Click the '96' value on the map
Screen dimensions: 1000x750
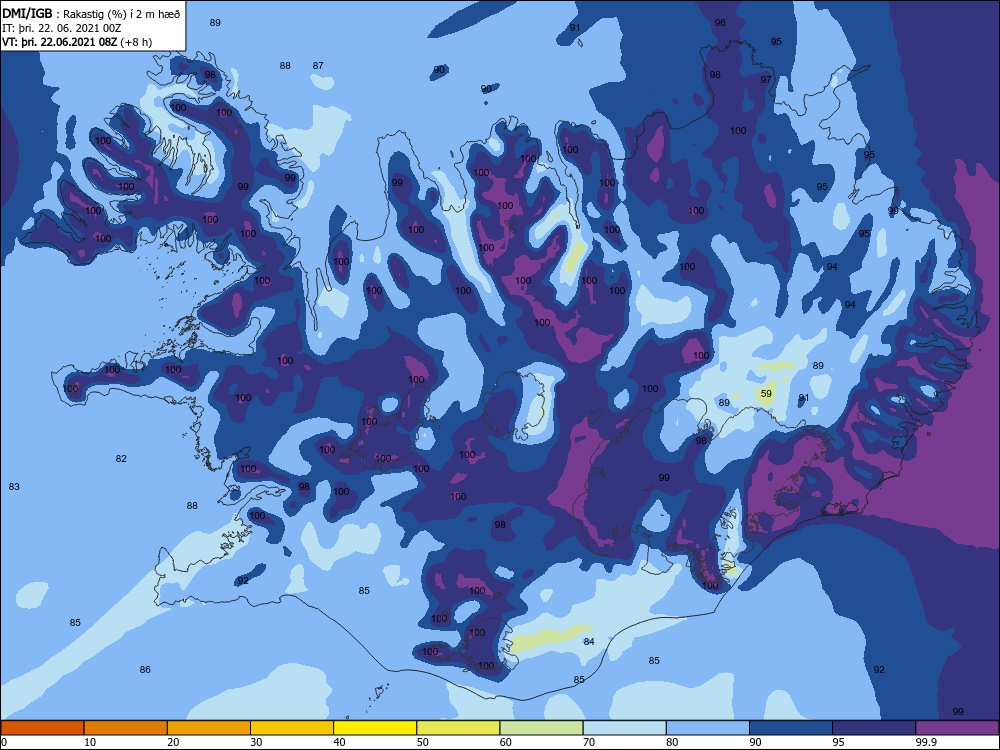720,23
